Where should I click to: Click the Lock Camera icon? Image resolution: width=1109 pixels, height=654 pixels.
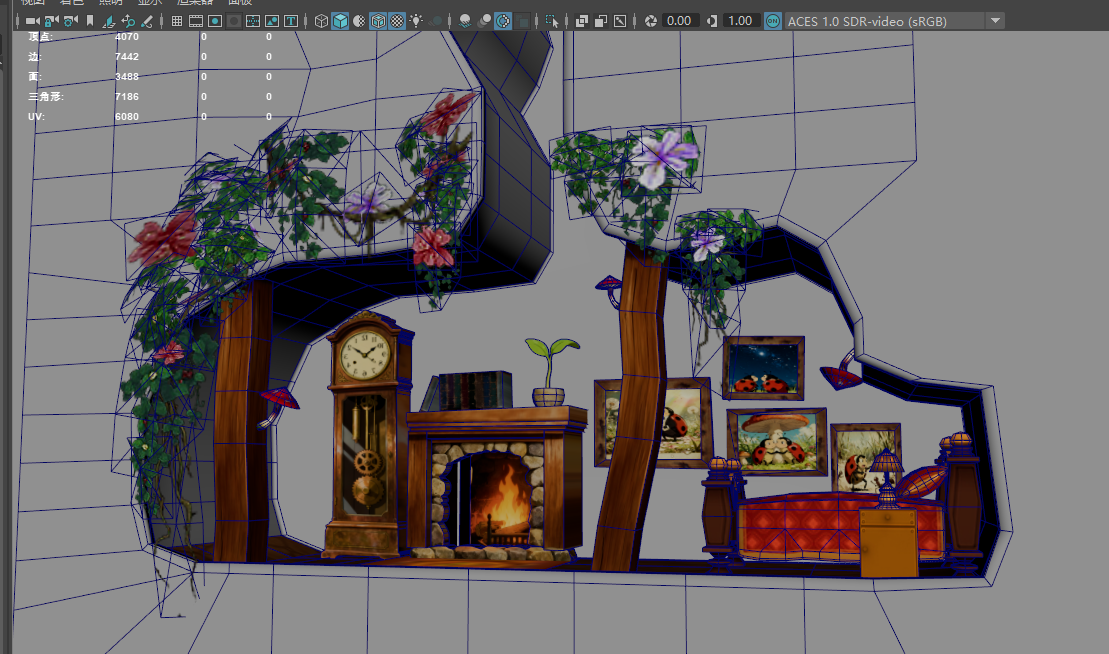[52, 20]
